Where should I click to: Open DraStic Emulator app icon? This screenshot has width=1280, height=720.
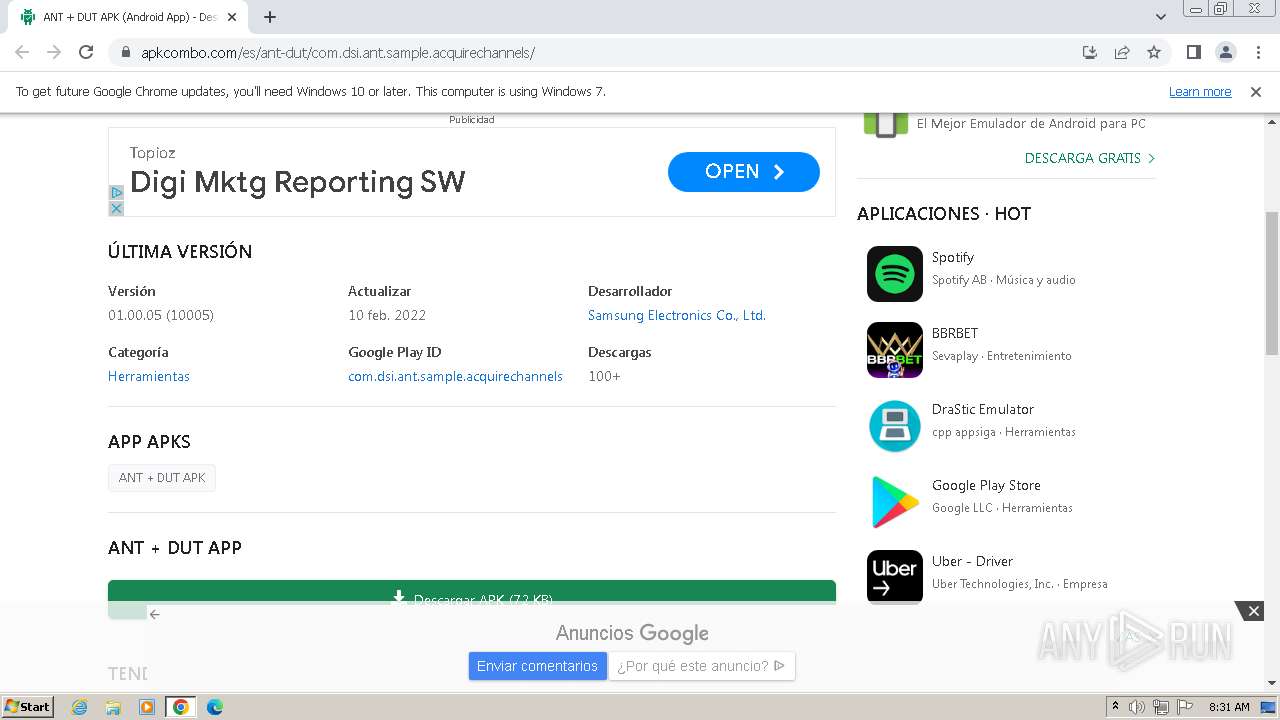point(895,426)
